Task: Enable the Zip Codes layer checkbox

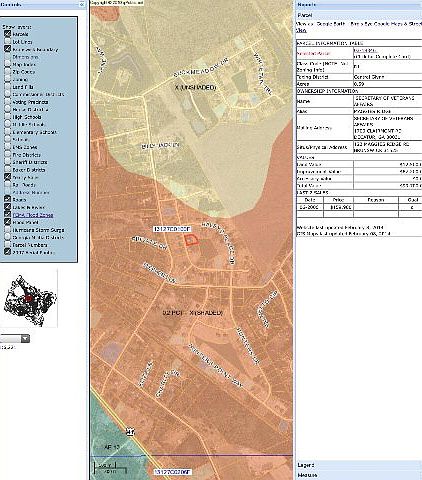Action: click(8, 72)
